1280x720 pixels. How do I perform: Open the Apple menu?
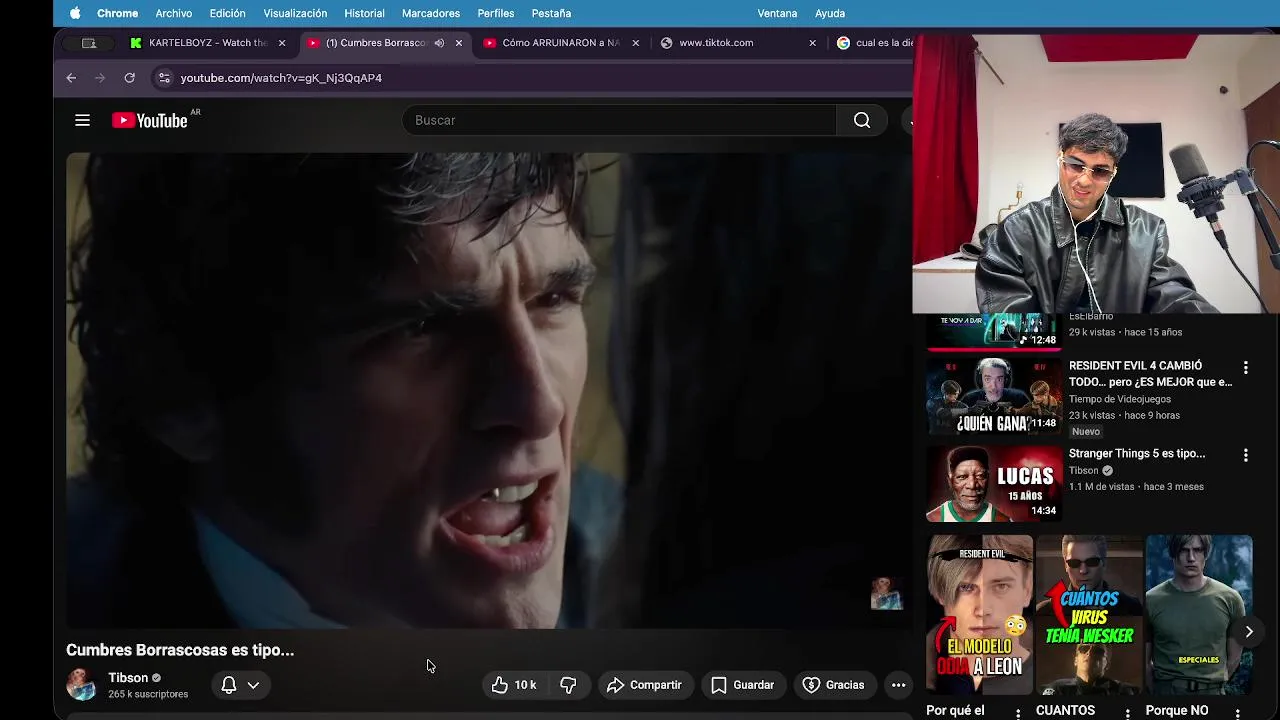(75, 13)
